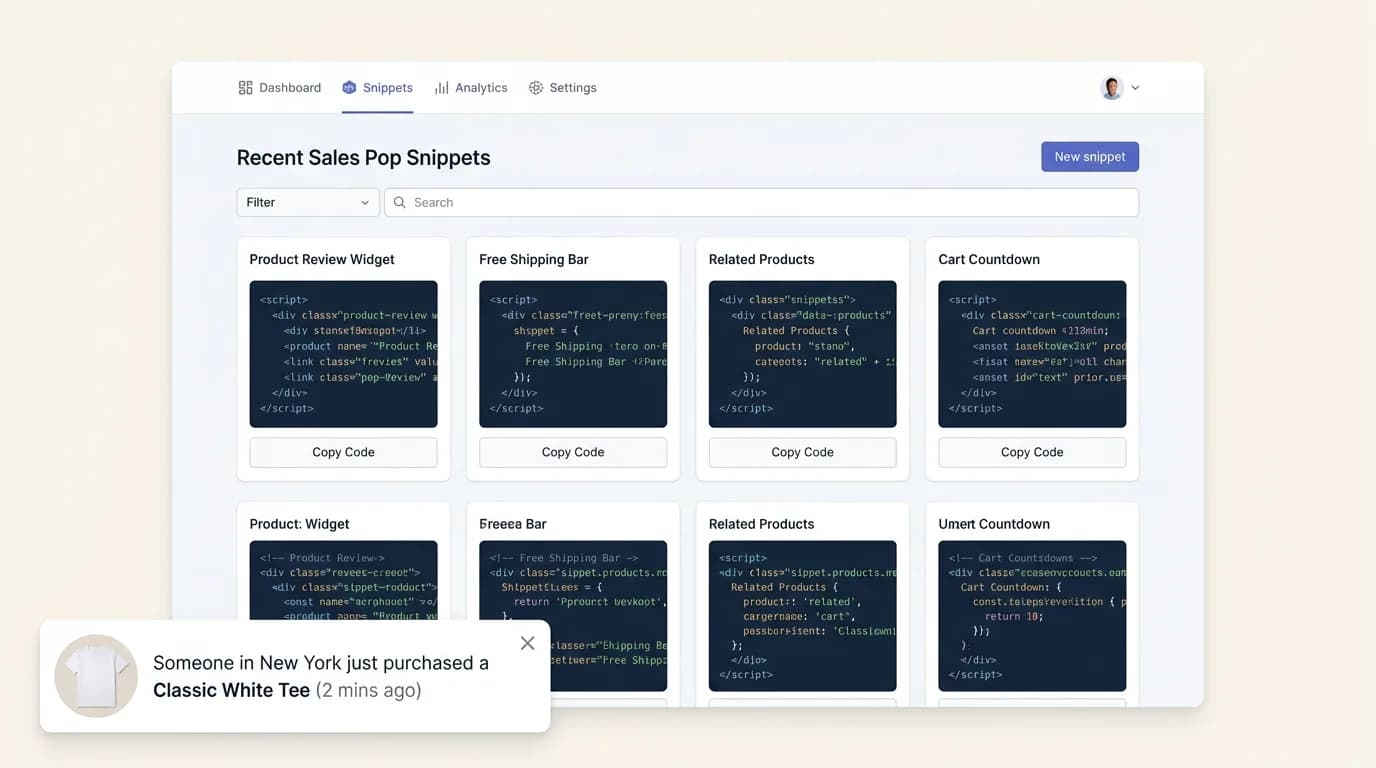Open the Filter dropdown

tap(308, 202)
